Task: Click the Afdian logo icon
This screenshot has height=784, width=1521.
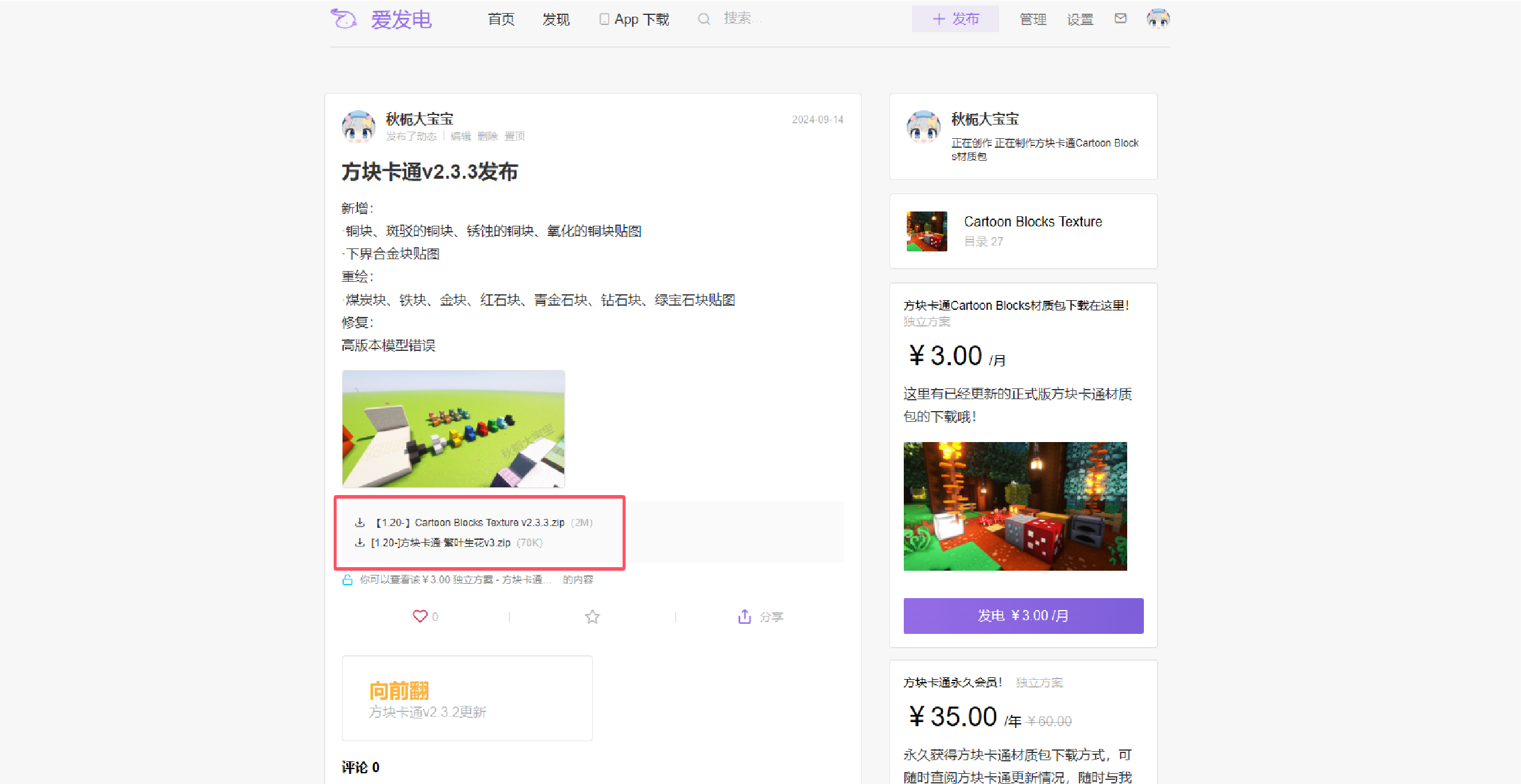Action: 344,19
